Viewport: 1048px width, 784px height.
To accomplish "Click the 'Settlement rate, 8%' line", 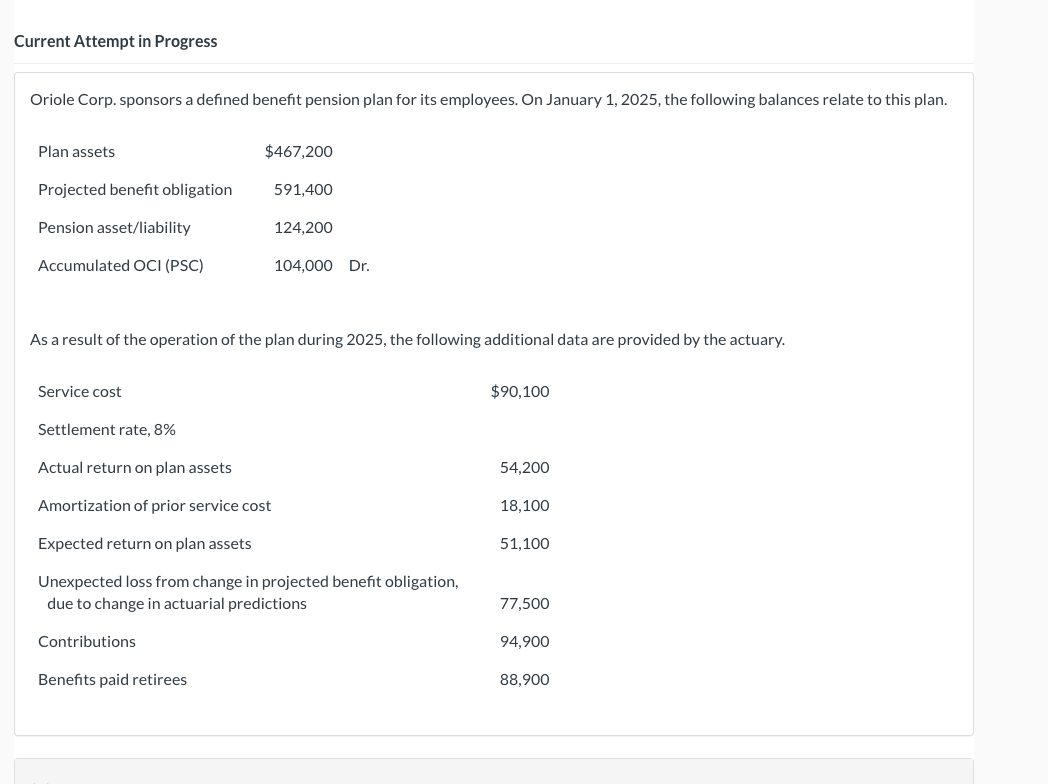I will click(x=107, y=429).
